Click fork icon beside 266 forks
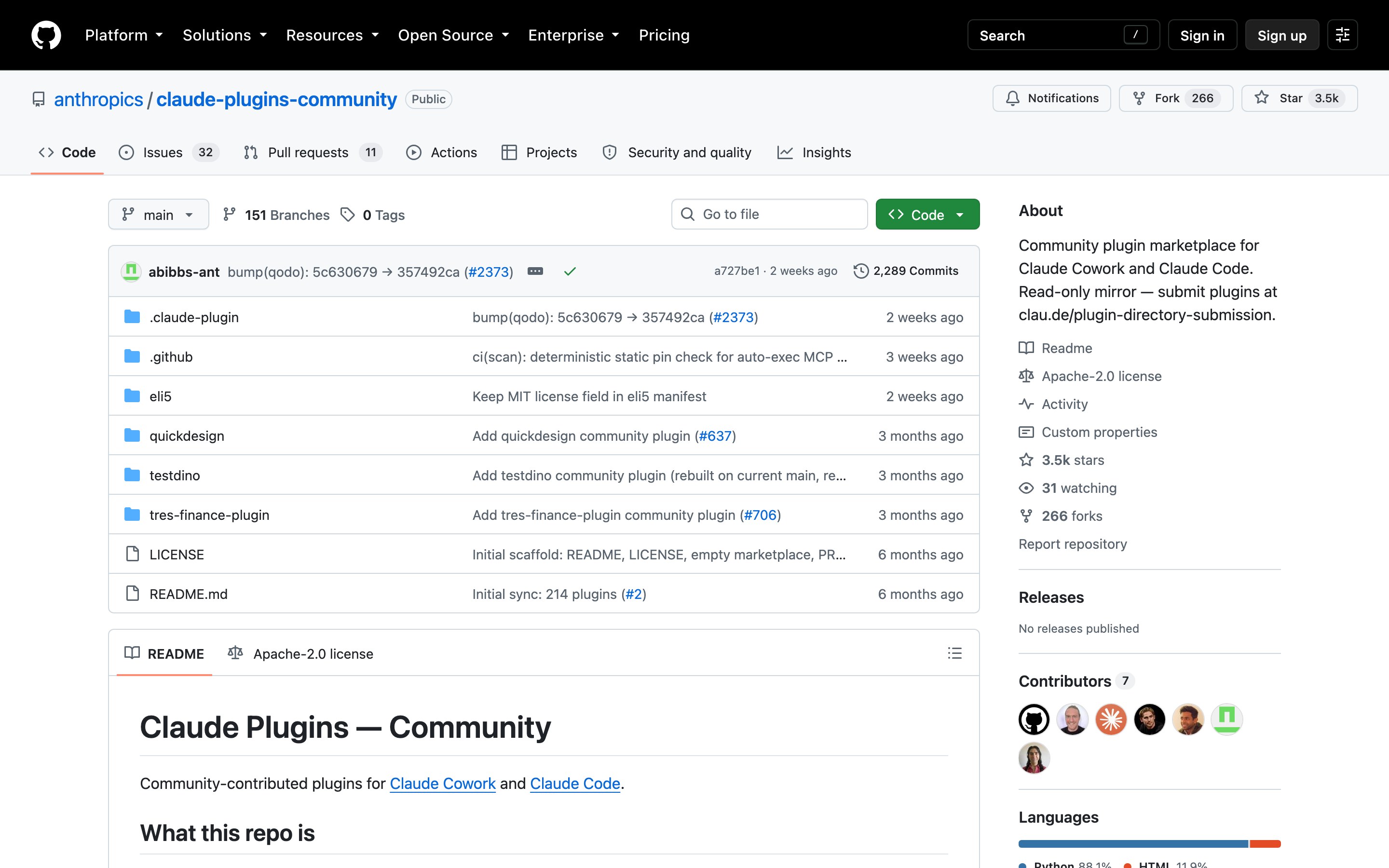This screenshot has height=868, width=1389. click(x=1026, y=515)
